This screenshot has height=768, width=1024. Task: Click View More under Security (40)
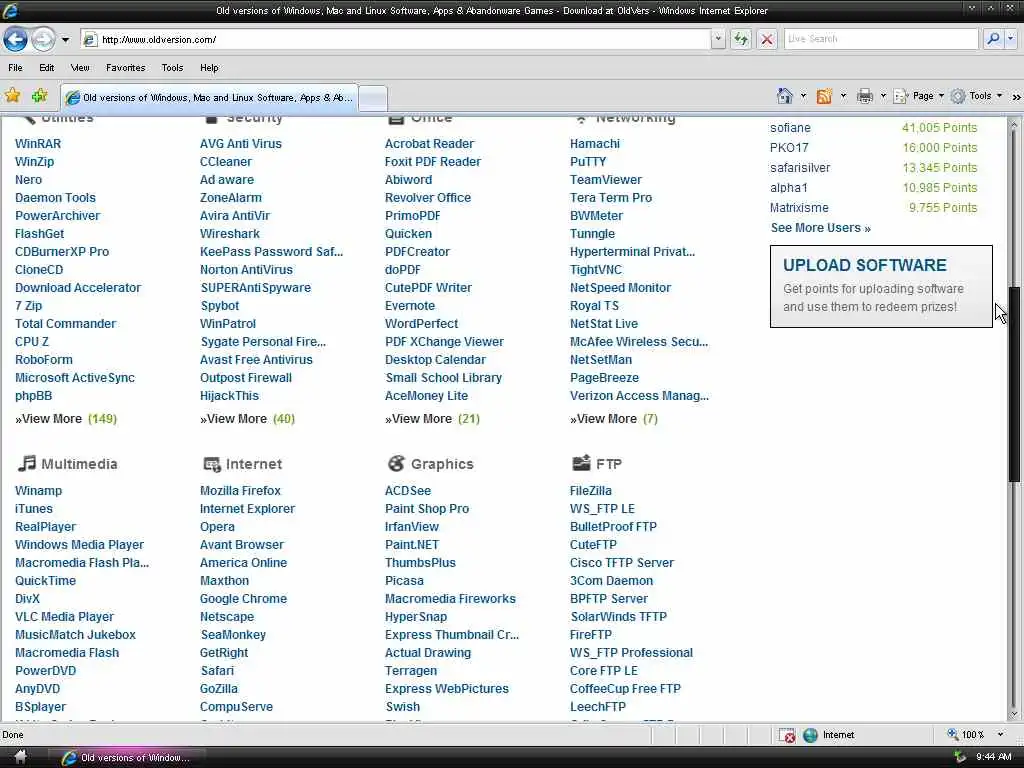pos(248,419)
